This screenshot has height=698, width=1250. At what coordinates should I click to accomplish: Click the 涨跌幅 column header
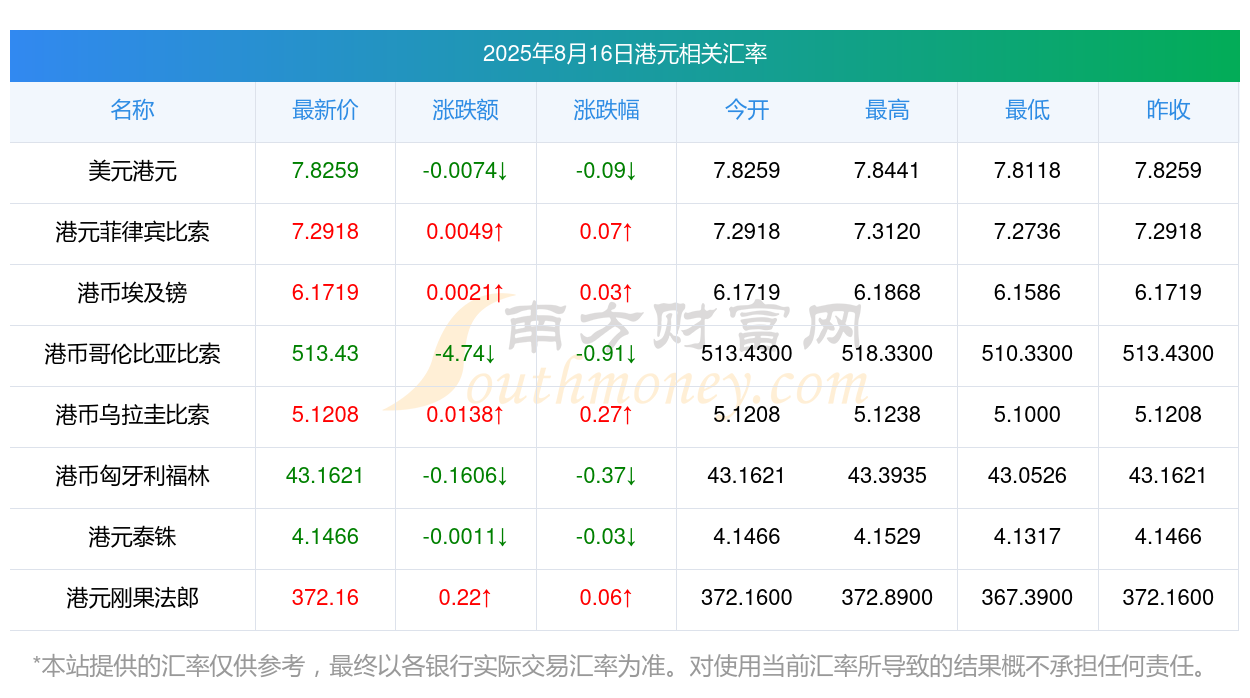pos(606,110)
